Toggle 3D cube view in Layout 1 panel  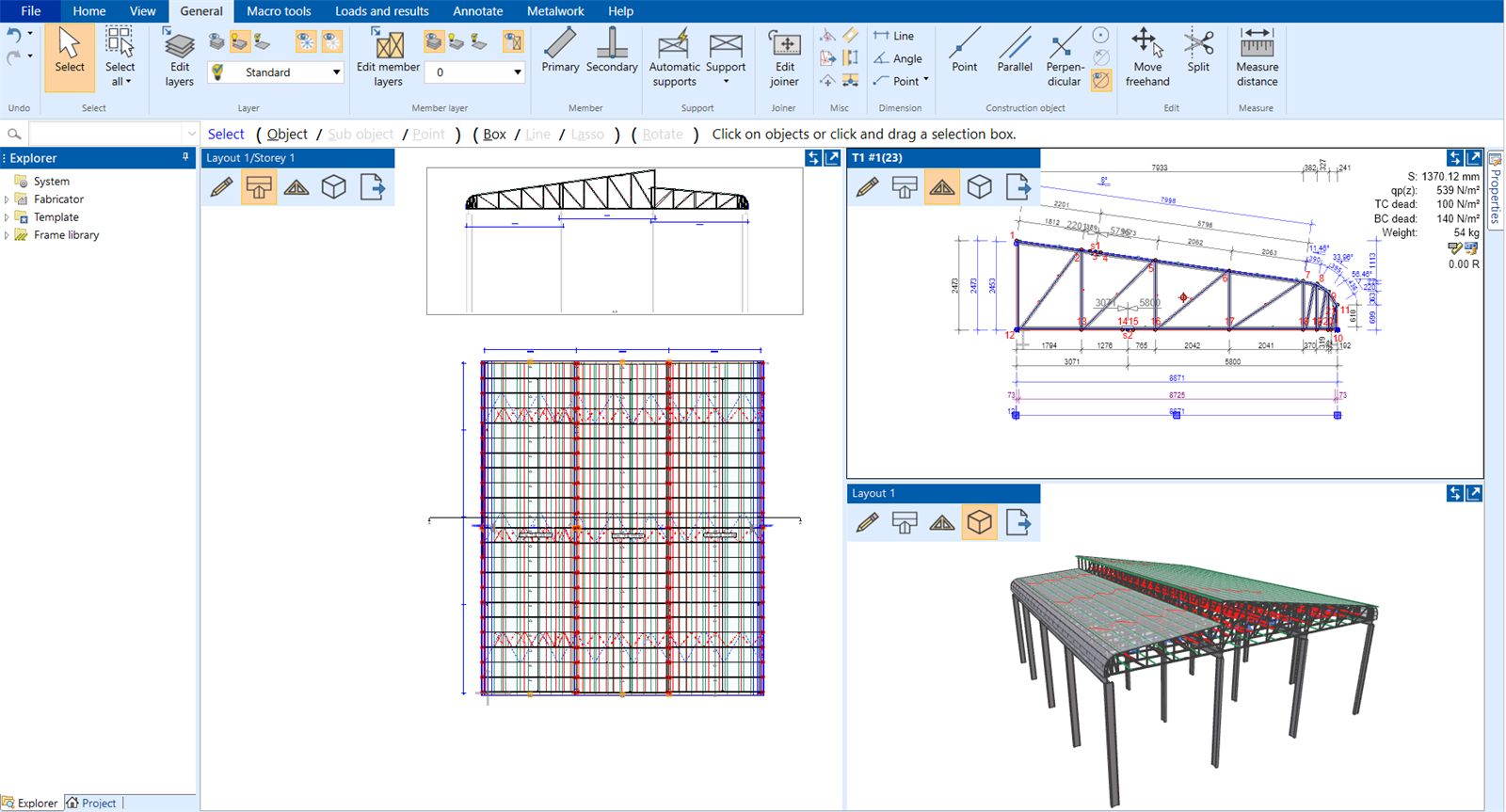coord(980,522)
